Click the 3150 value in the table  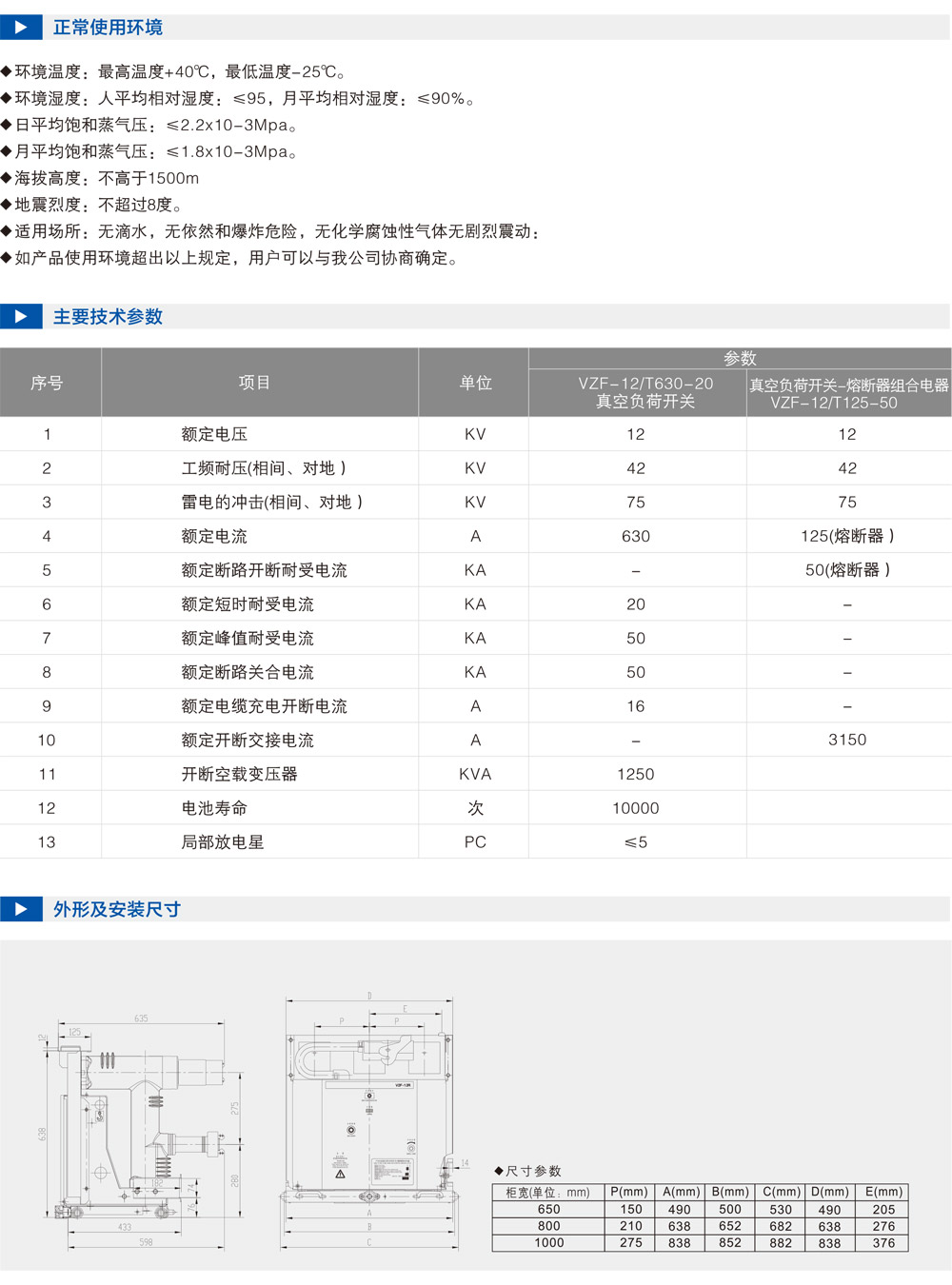tap(847, 740)
